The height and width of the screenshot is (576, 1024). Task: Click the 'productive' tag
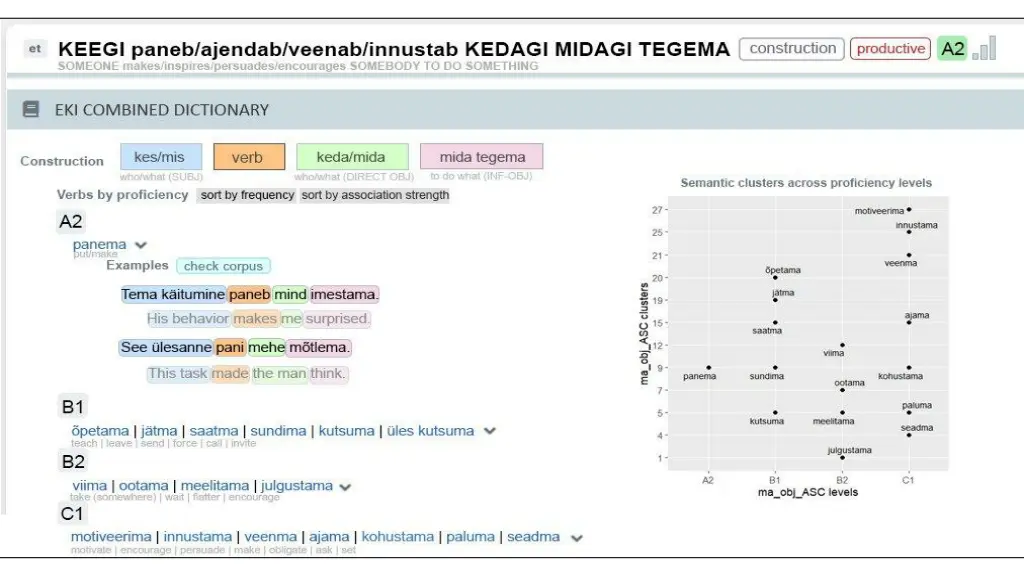(890, 48)
